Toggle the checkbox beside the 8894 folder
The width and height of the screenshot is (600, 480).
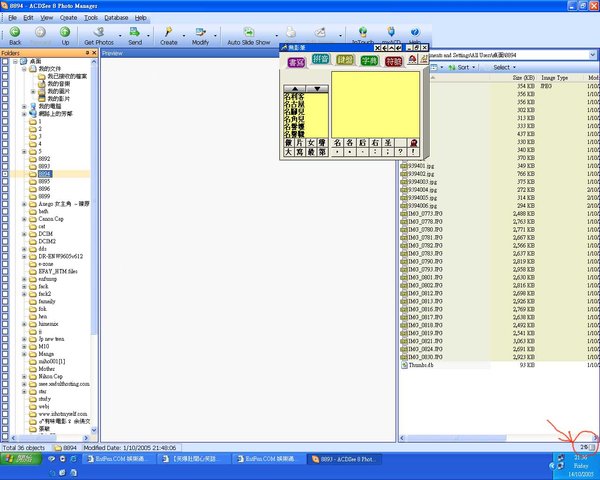tap(5, 174)
